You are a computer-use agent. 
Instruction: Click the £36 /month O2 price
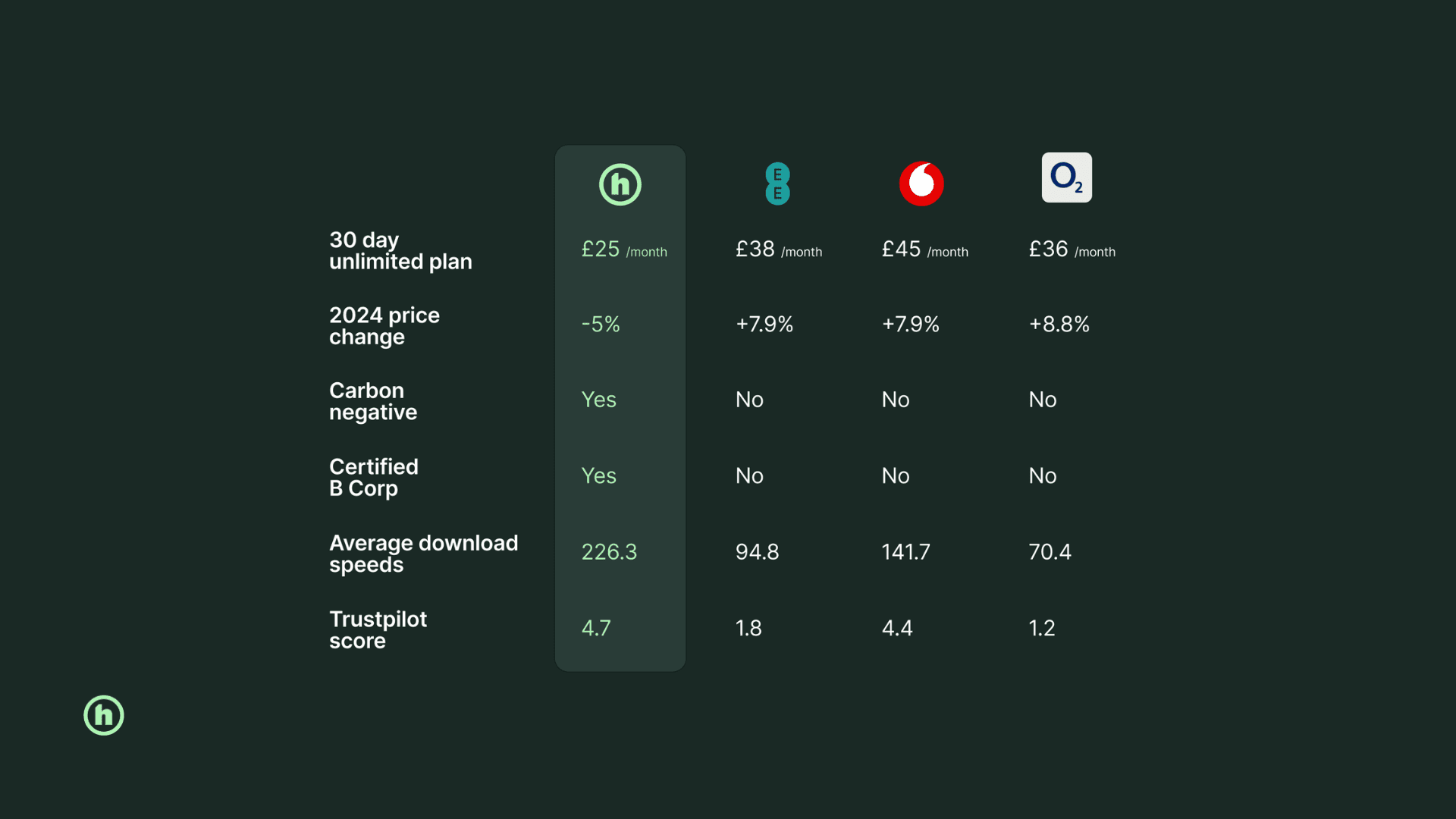tap(1072, 249)
